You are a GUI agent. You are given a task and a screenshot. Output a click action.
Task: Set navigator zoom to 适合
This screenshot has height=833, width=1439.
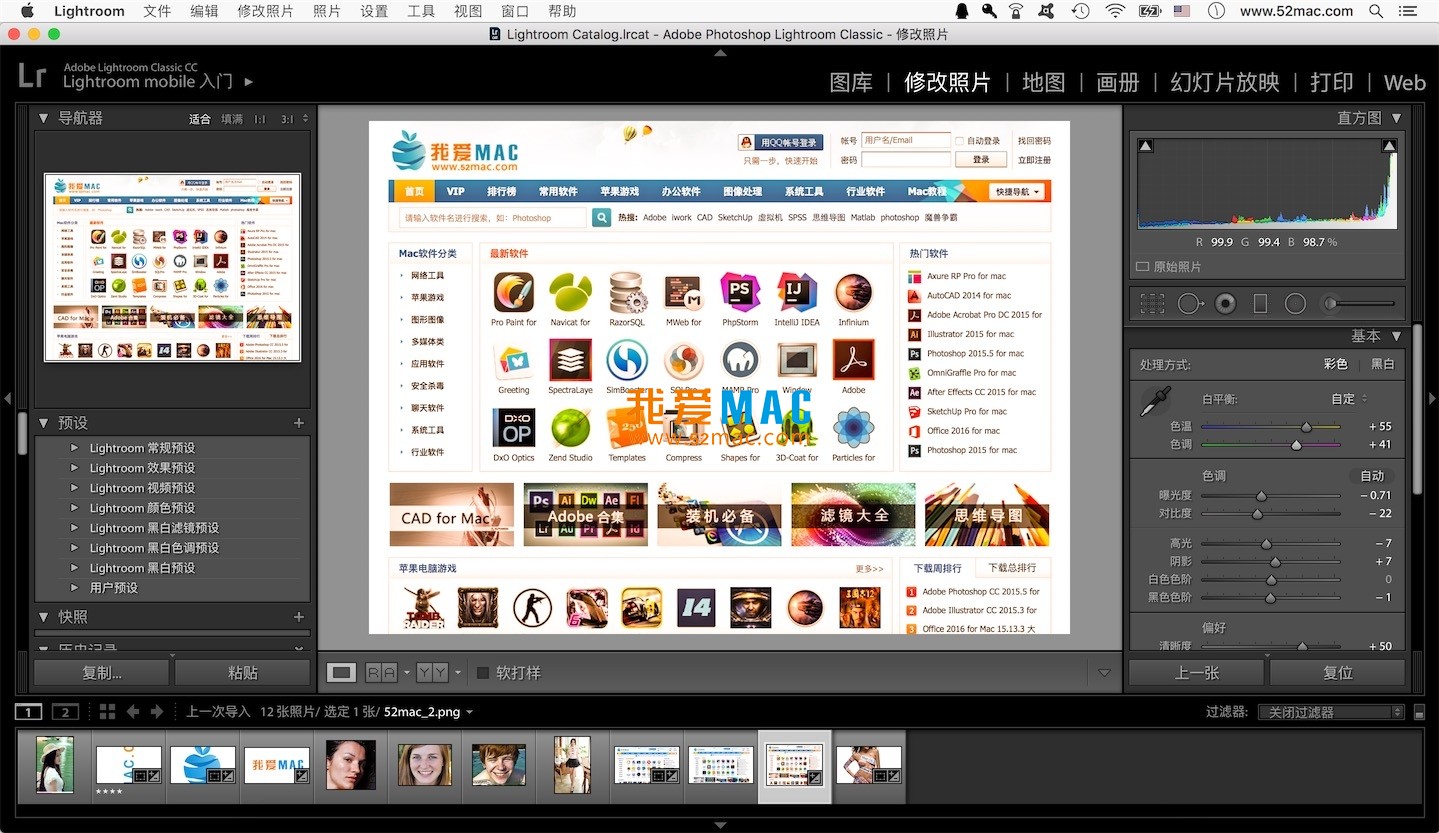(x=200, y=119)
